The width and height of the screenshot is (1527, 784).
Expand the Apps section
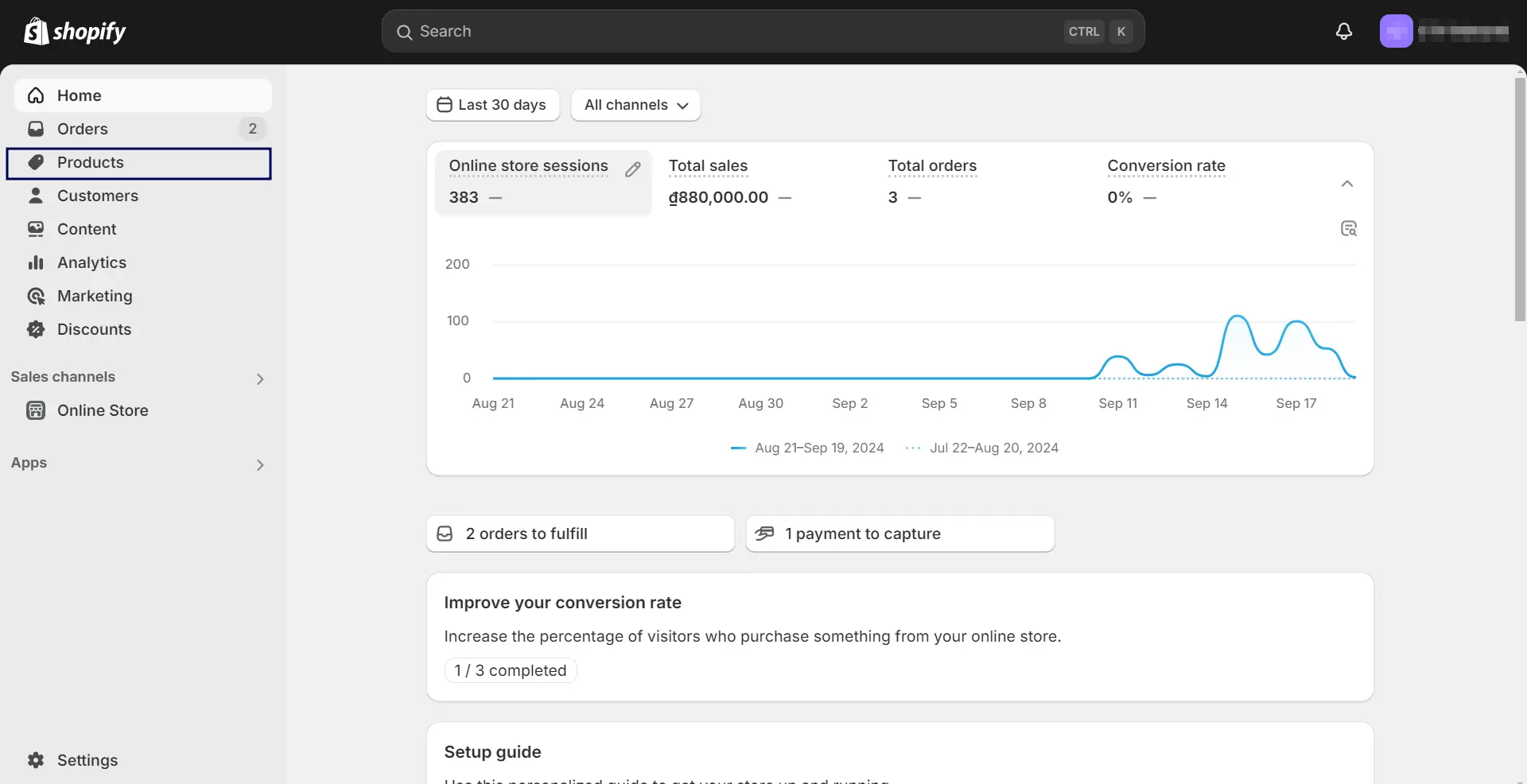click(260, 465)
